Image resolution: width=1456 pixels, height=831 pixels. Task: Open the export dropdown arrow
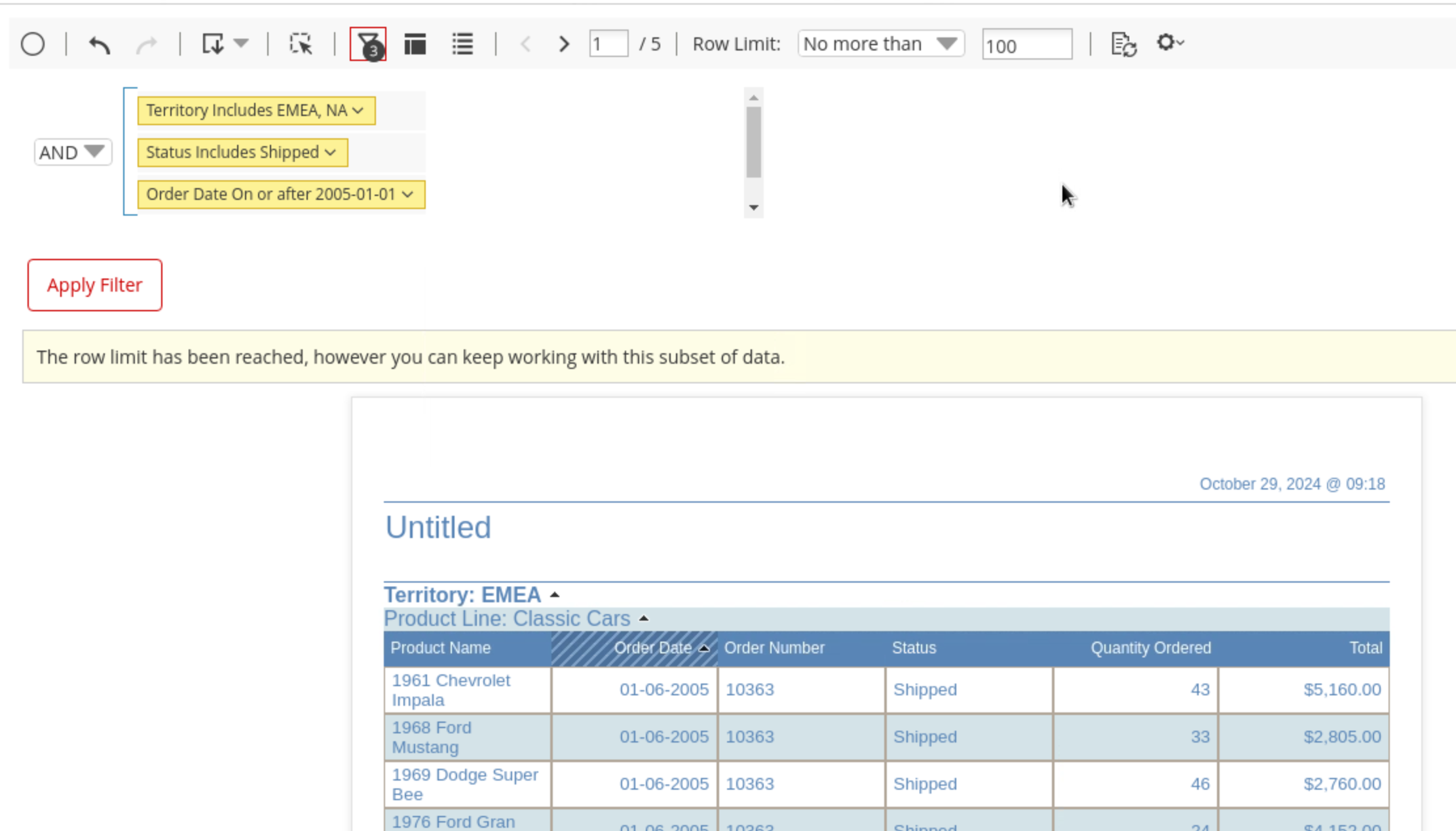click(241, 44)
